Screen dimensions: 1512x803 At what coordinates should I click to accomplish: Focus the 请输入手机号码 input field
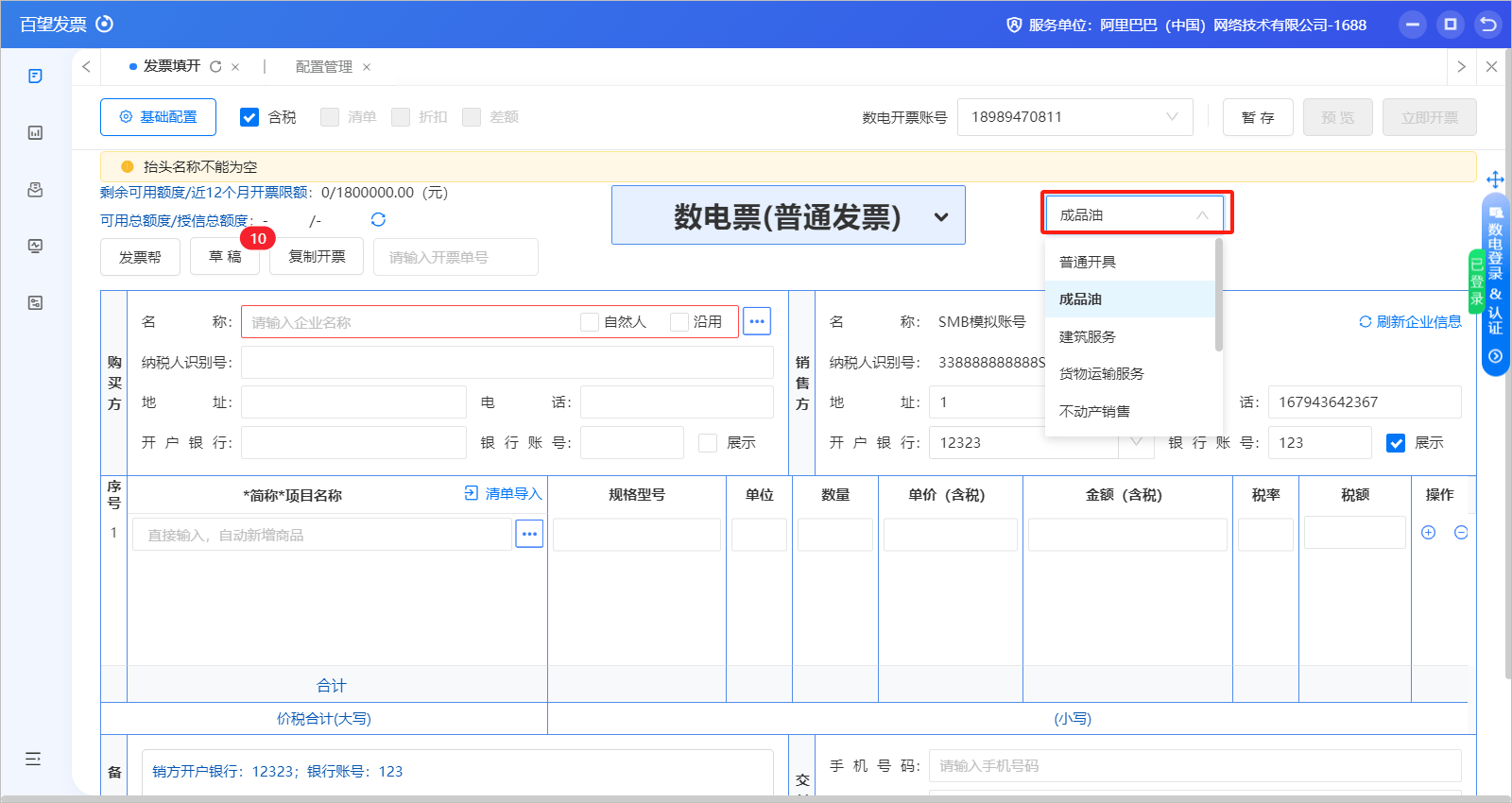pos(1195,766)
